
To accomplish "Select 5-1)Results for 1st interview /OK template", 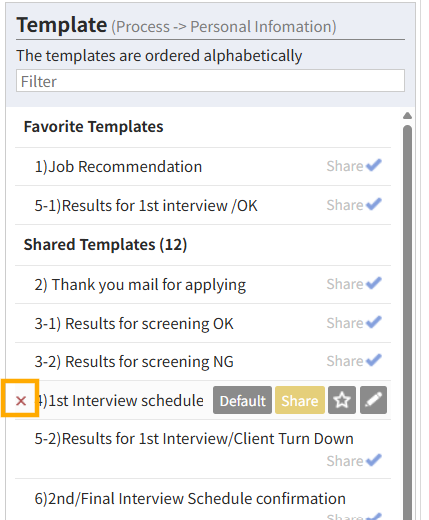I will pos(146,205).
